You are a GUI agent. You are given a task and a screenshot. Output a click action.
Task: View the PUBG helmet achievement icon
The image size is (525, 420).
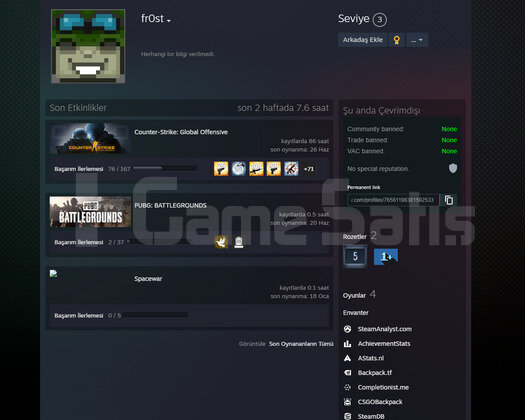click(239, 242)
